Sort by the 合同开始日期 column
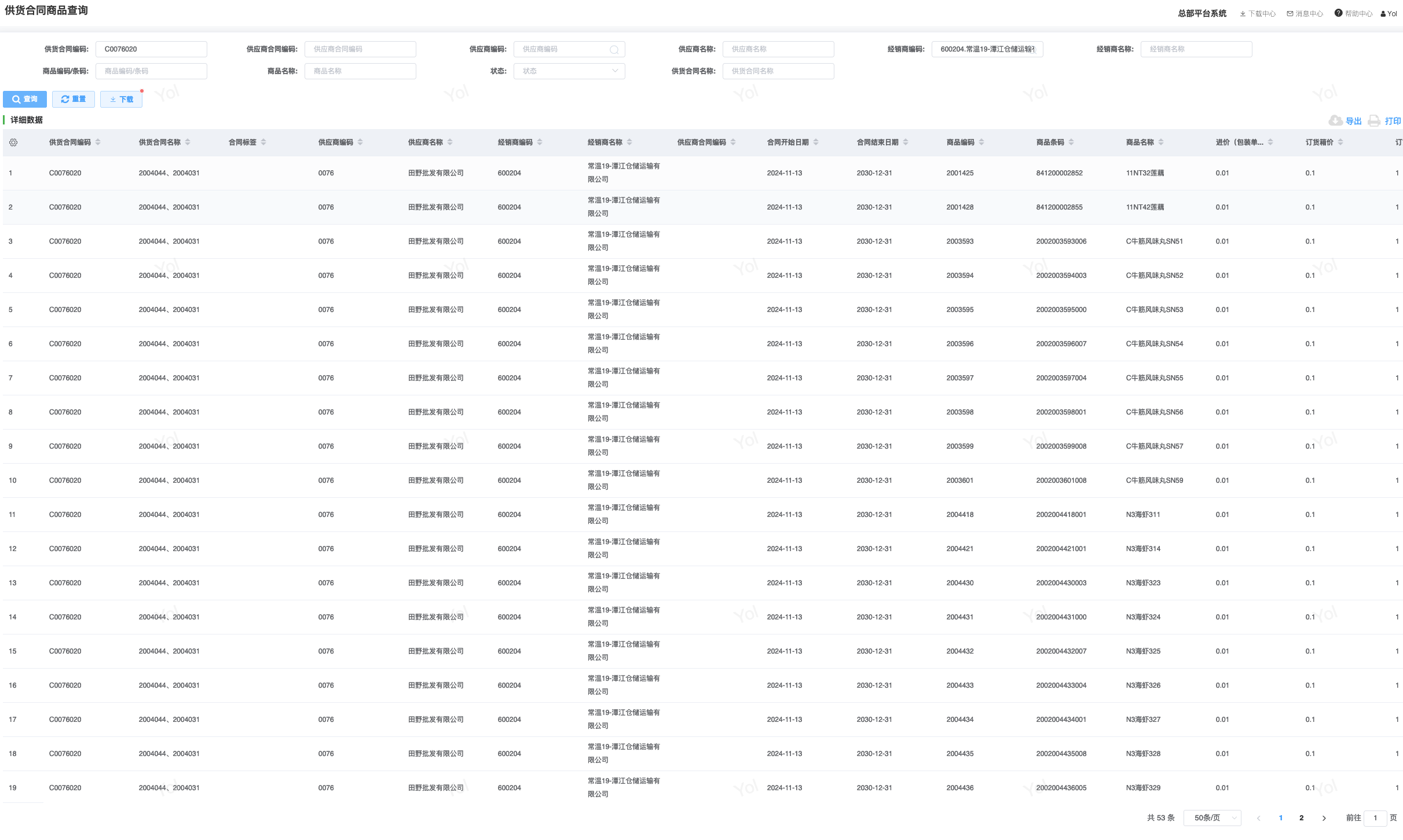Viewport: 1403px width, 840px height. [816, 142]
